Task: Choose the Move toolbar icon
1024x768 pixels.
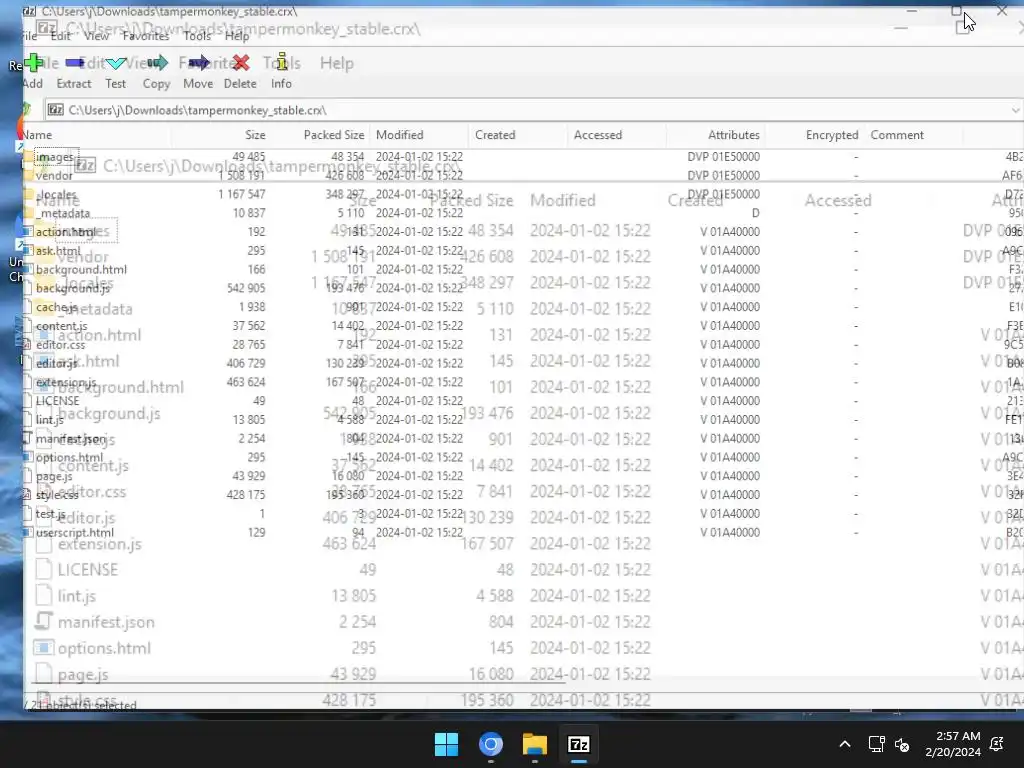Action: 198,72
